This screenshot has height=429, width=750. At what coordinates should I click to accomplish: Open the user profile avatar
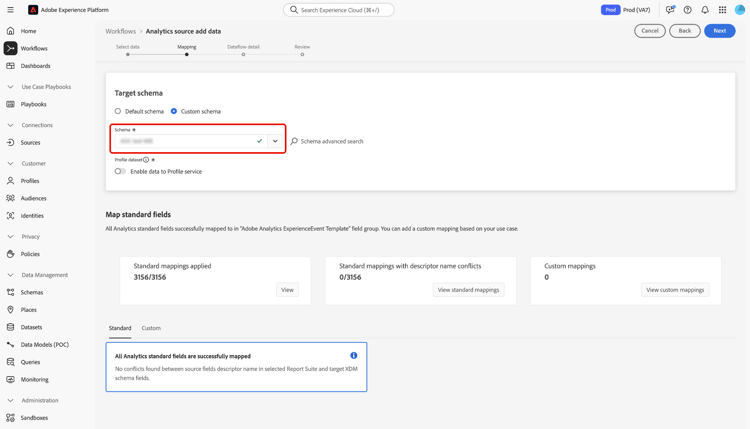(x=740, y=10)
